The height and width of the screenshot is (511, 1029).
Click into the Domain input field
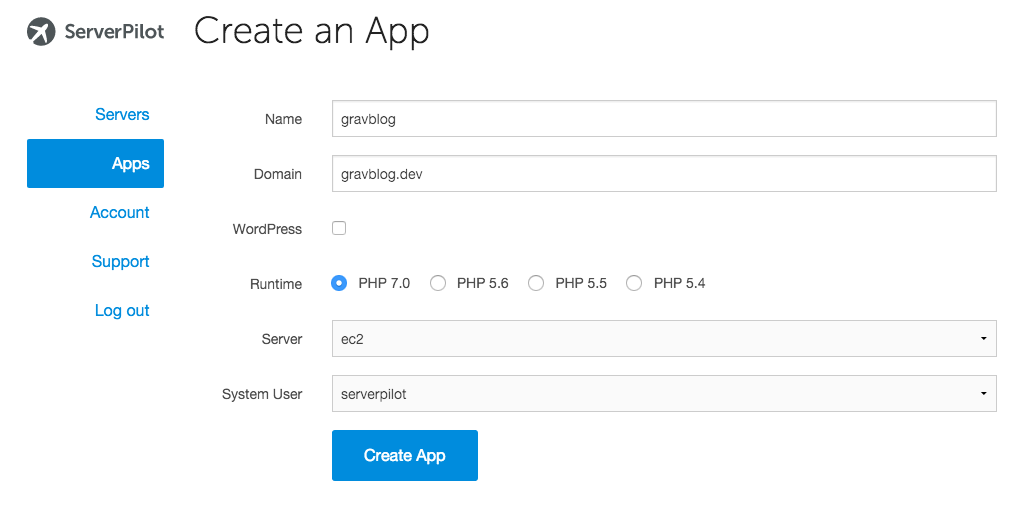pyautogui.click(x=664, y=174)
